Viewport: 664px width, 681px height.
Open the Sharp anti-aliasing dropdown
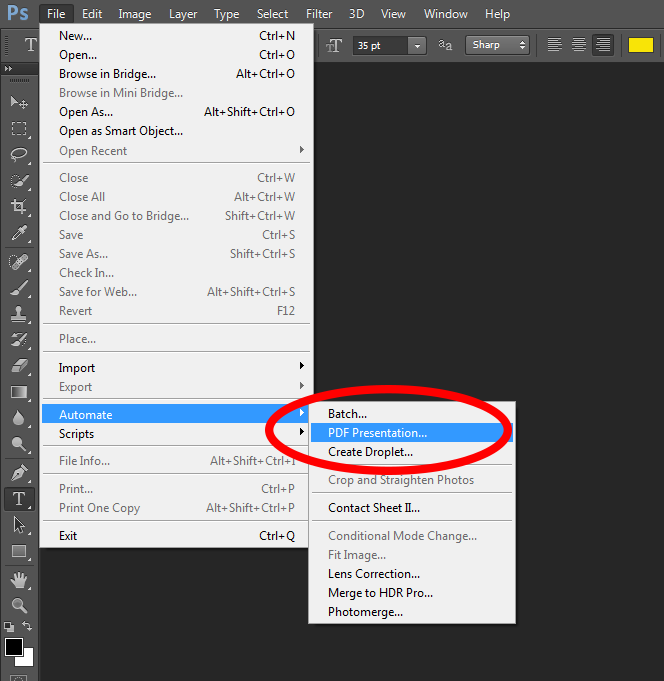(x=497, y=45)
